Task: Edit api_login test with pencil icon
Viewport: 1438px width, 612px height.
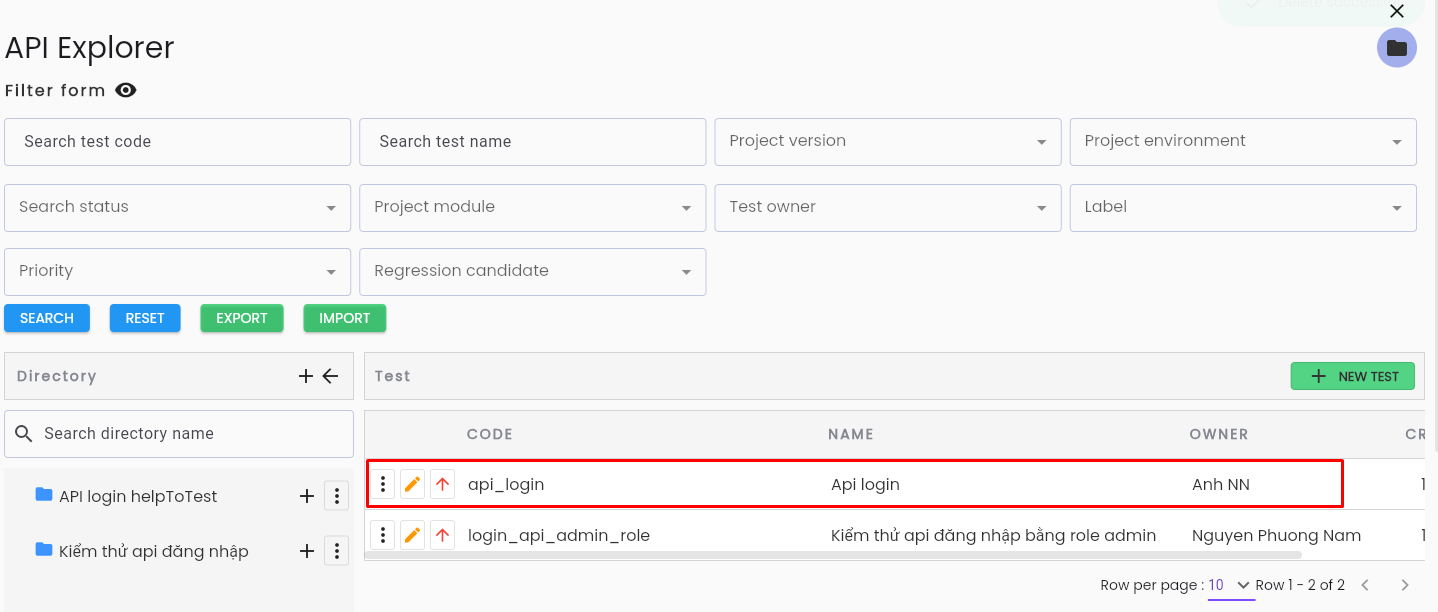Action: point(412,485)
